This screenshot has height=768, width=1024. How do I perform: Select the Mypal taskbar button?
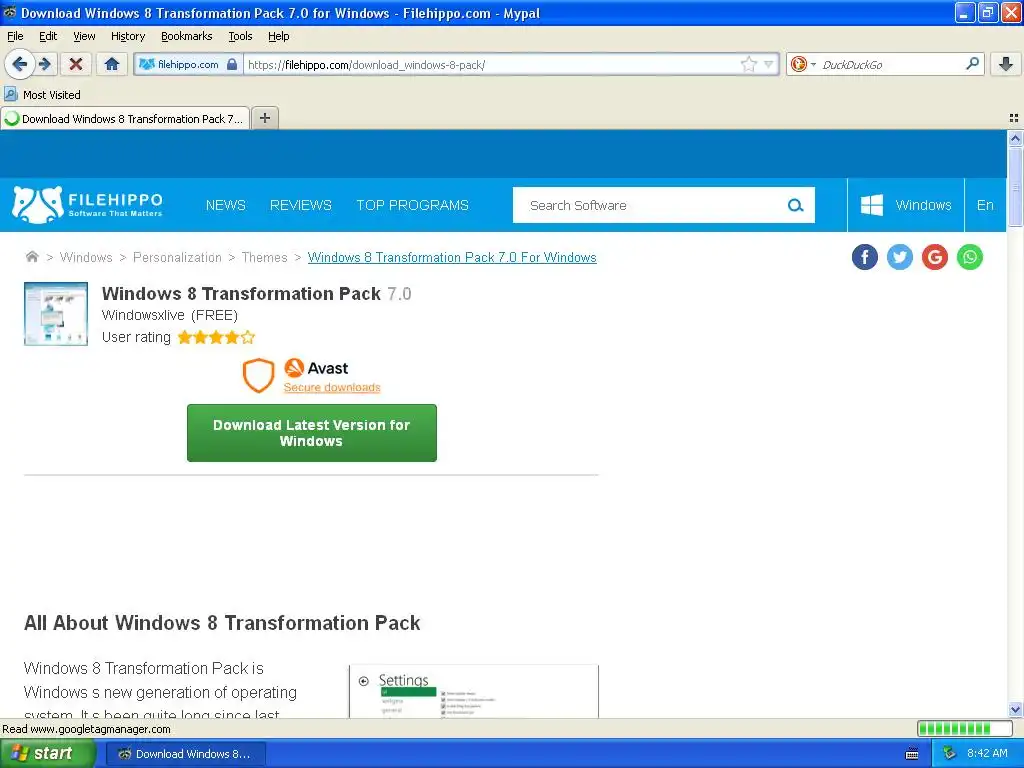(x=185, y=754)
